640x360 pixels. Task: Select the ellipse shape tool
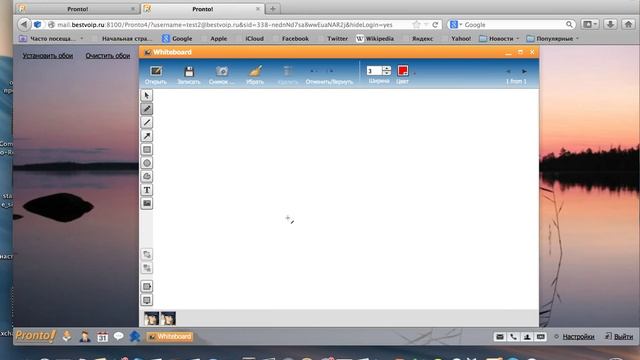click(147, 163)
